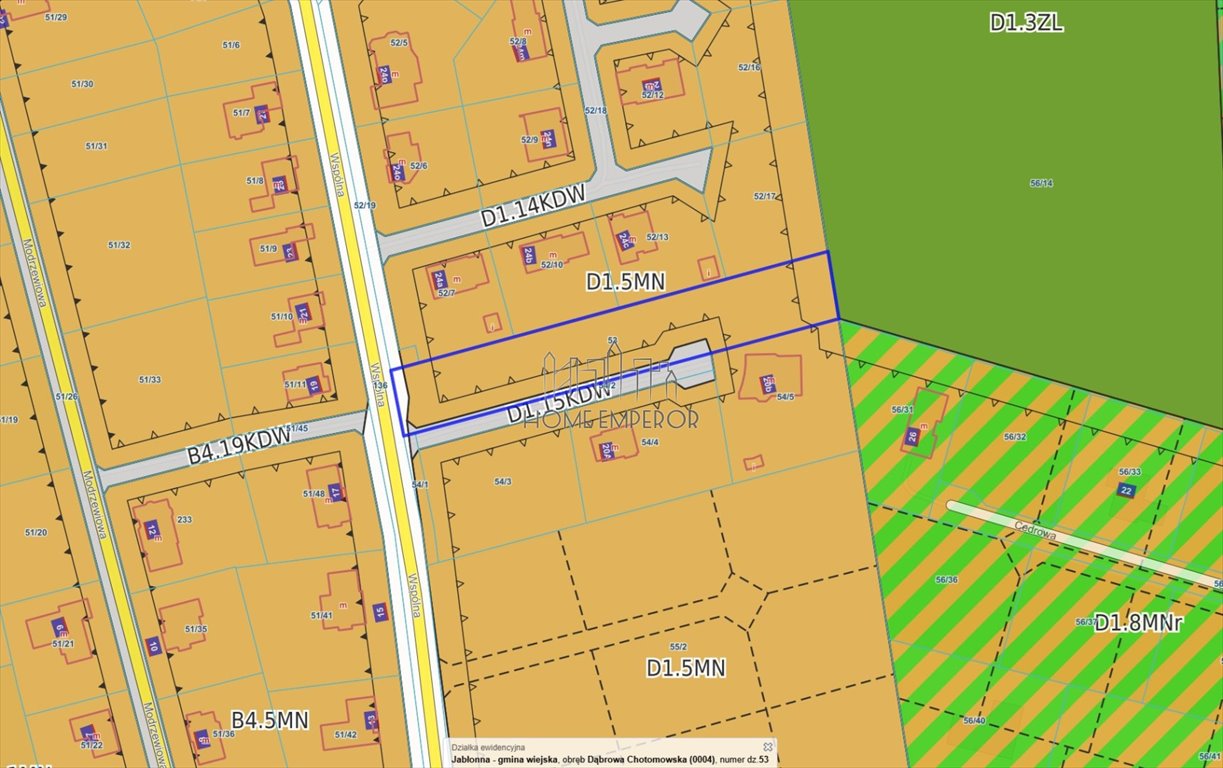Click parcel number 55/2
The image size is (1223, 768).
pyautogui.click(x=679, y=646)
